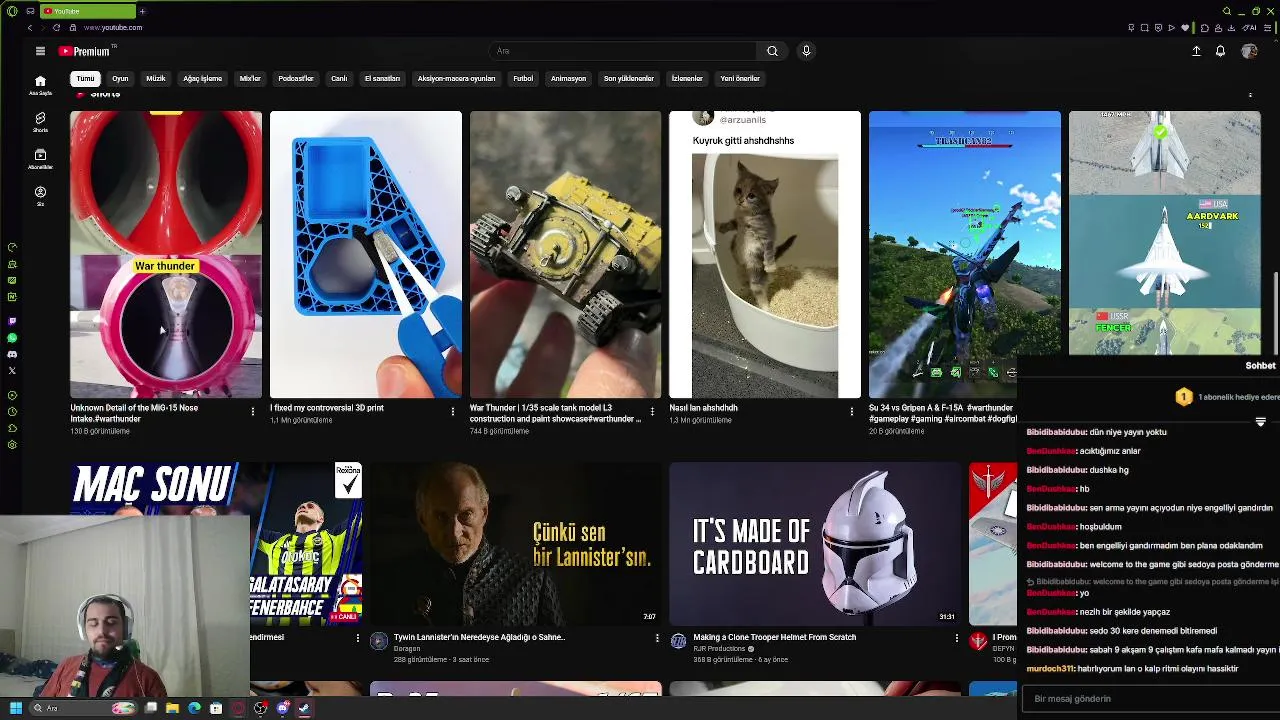Open Su 34 vs Gripen short thumbnail
This screenshot has height=720, width=1280.
pos(964,254)
